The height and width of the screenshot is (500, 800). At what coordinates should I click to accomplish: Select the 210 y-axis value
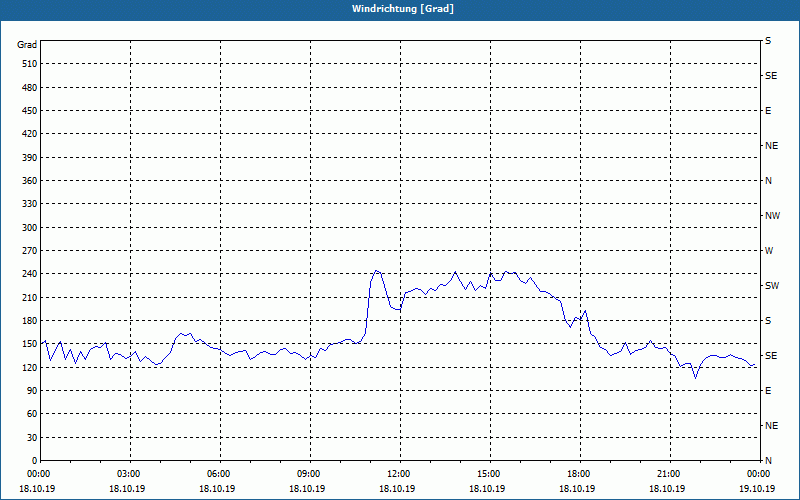tap(30, 297)
